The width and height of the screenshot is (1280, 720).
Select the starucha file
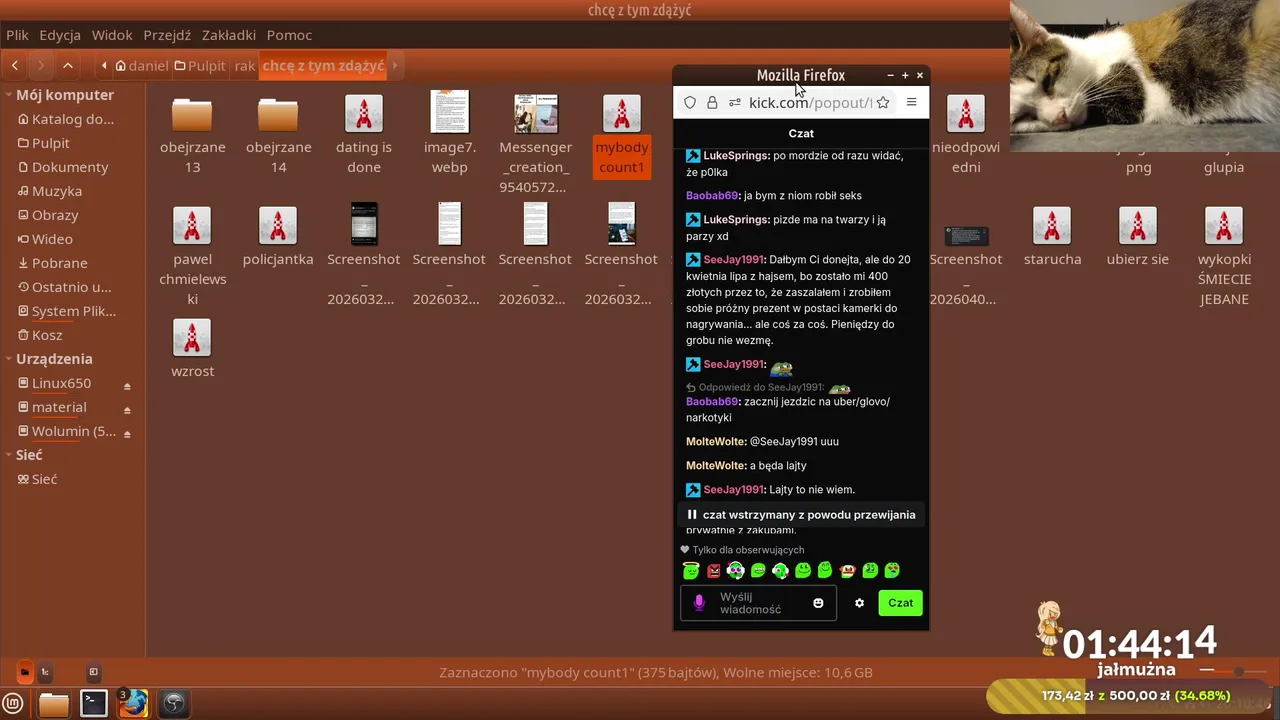click(x=1052, y=236)
